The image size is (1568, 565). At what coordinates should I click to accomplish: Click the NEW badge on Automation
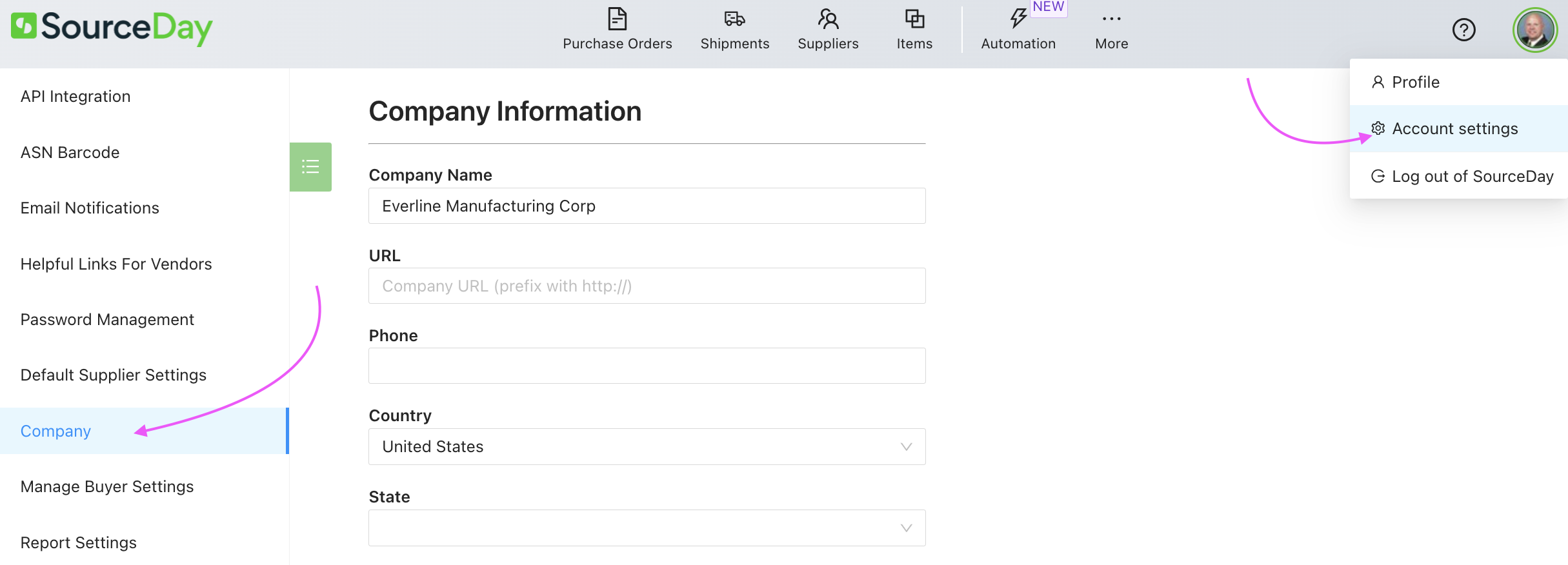tap(1049, 7)
